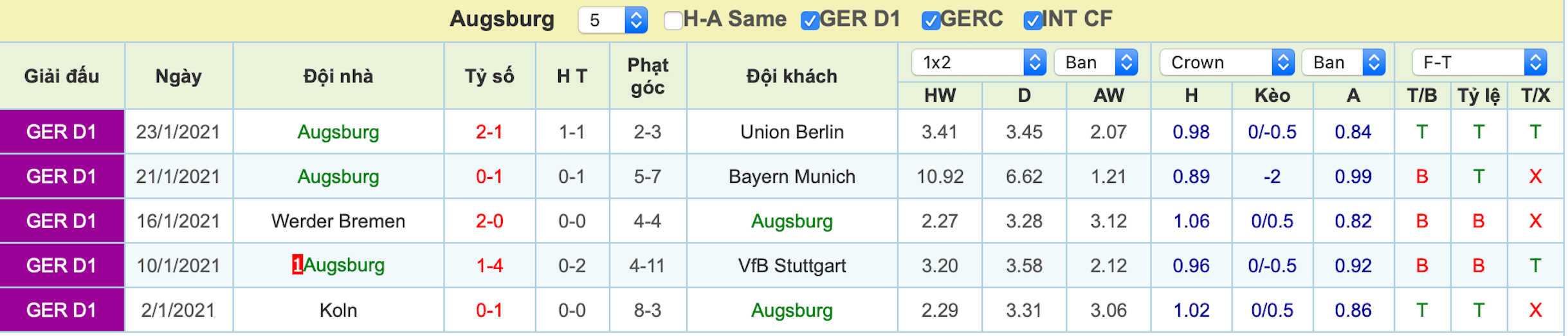Enable the H-A Same checkbox

tap(673, 21)
